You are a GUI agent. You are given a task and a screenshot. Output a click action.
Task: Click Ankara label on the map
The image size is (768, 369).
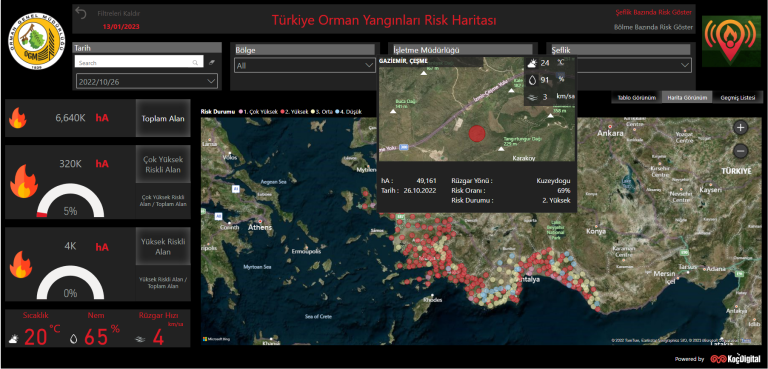(x=610, y=133)
